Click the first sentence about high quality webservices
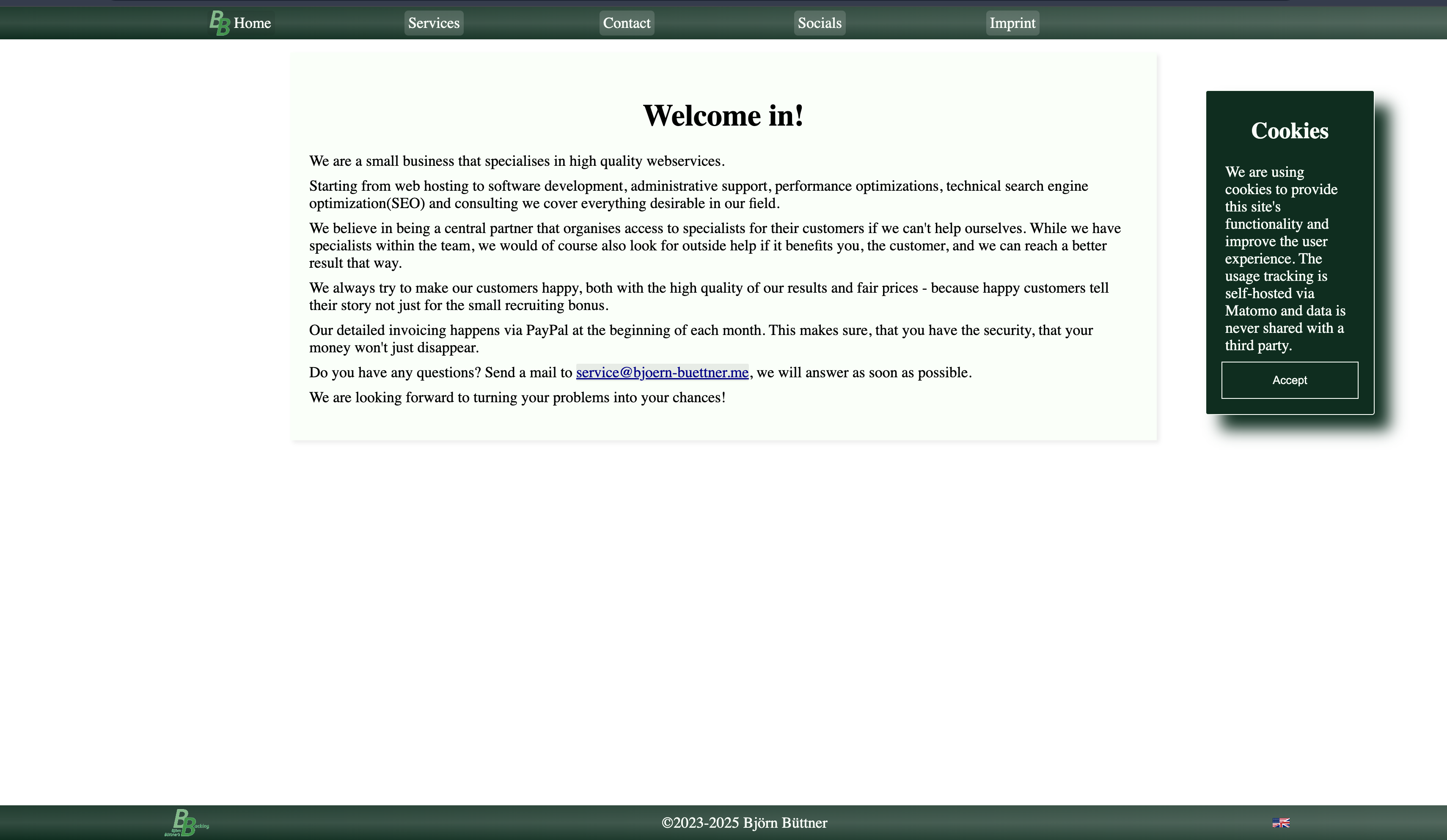This screenshot has width=1447, height=840. point(517,161)
